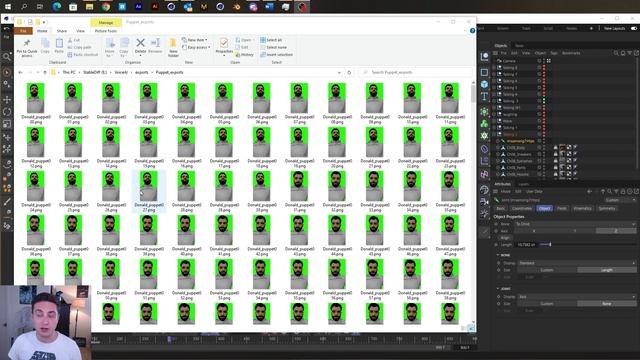Switch to the Share ribbon tab
Viewport: 640px width, 360px height.
coord(62,31)
